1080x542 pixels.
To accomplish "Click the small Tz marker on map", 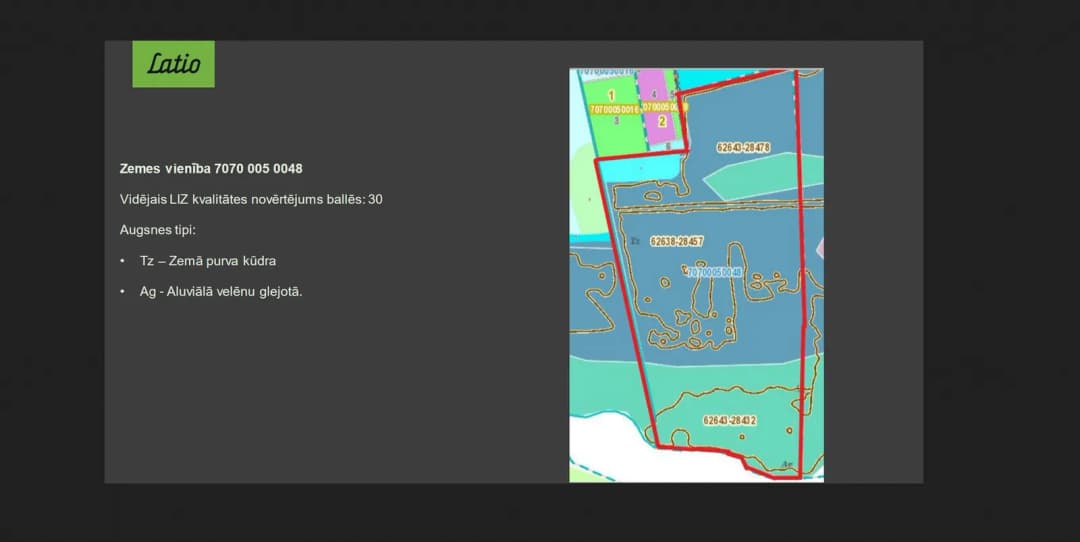I will point(635,241).
